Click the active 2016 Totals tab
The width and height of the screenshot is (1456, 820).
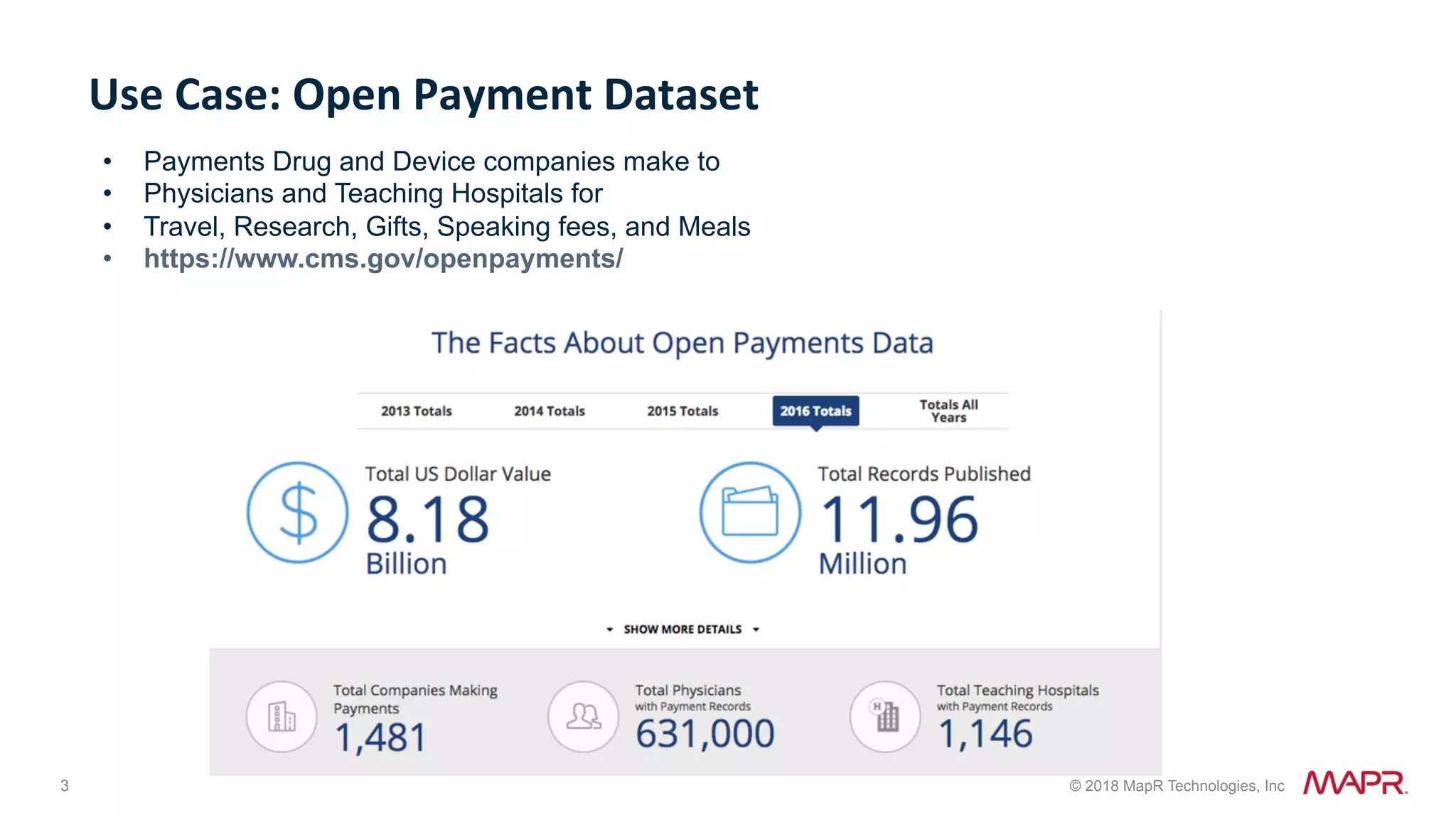[815, 411]
